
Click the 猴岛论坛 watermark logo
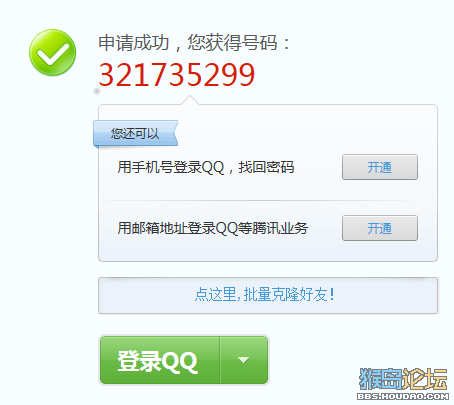403,379
